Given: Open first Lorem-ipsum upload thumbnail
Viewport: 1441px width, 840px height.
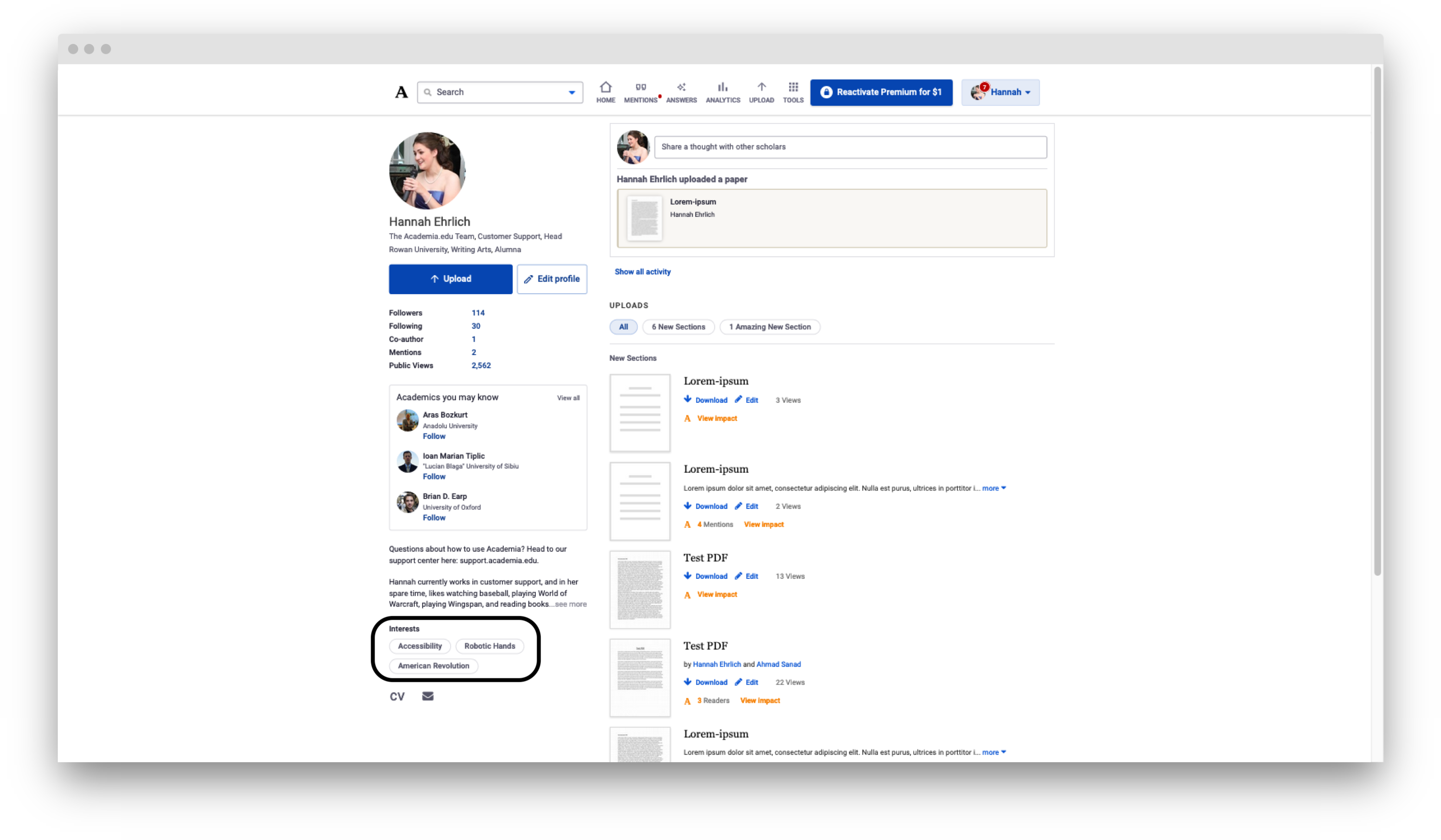Looking at the screenshot, I should point(640,413).
